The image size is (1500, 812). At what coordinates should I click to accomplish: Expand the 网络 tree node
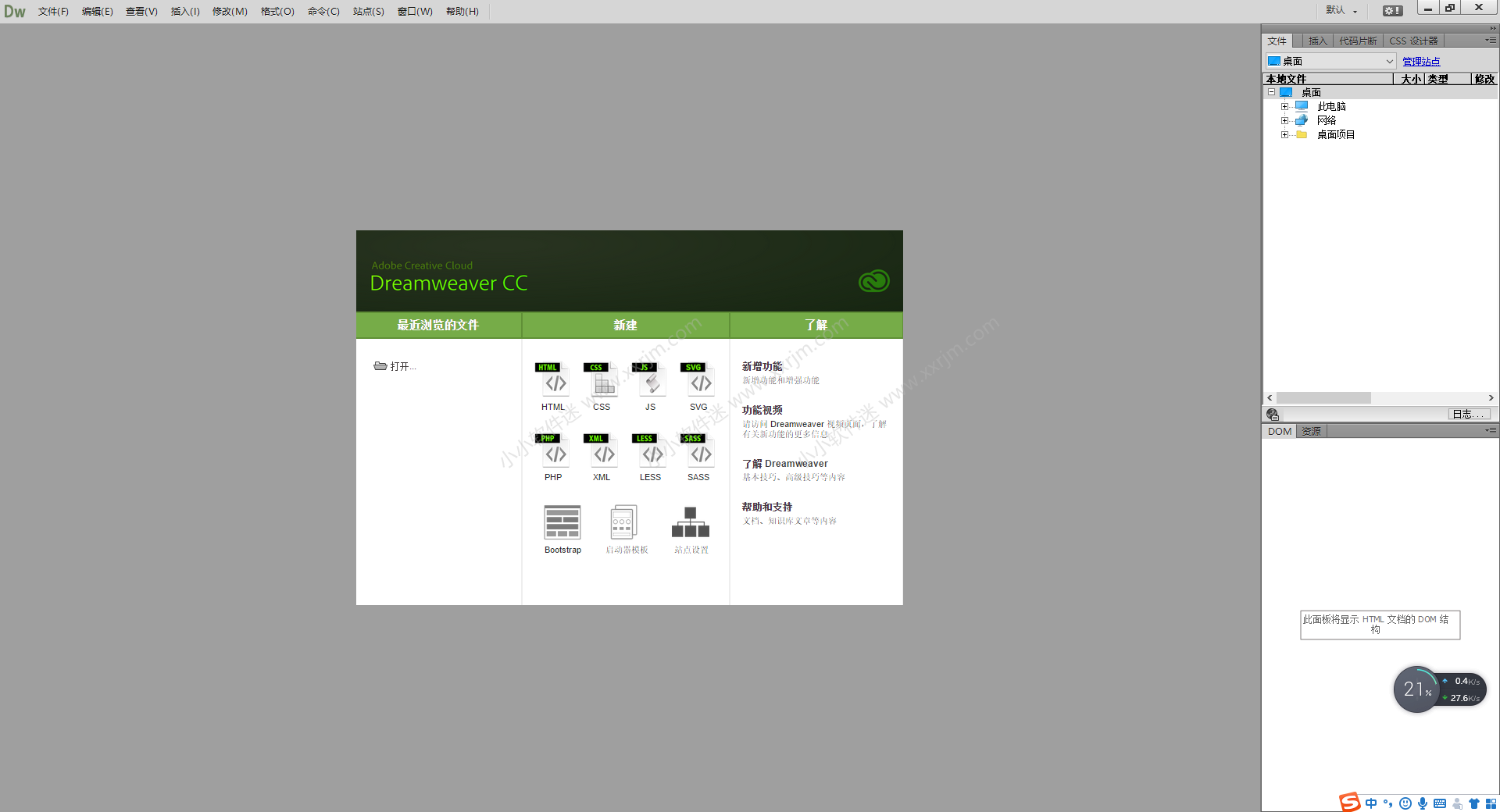[1284, 120]
